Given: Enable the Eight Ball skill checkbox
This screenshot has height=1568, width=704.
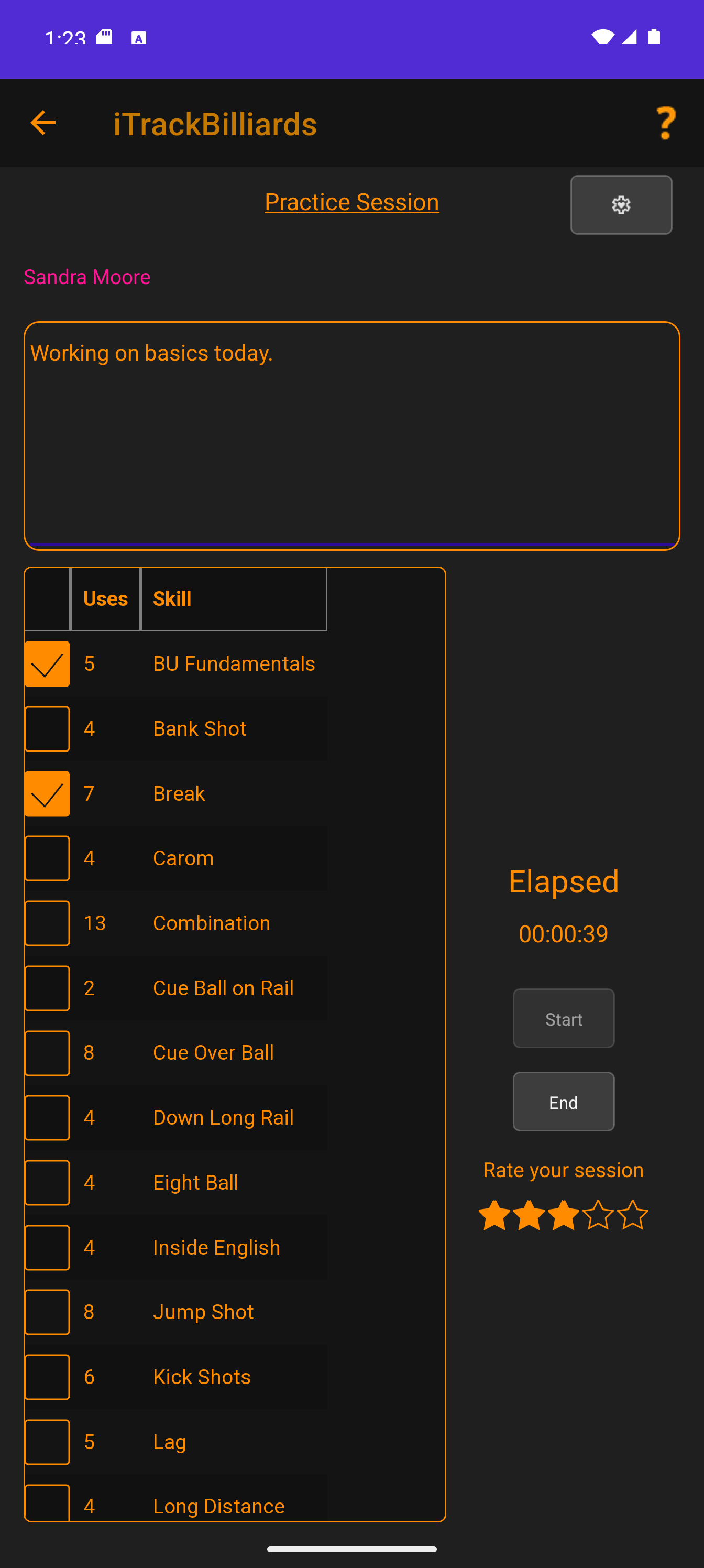Looking at the screenshot, I should (47, 1182).
